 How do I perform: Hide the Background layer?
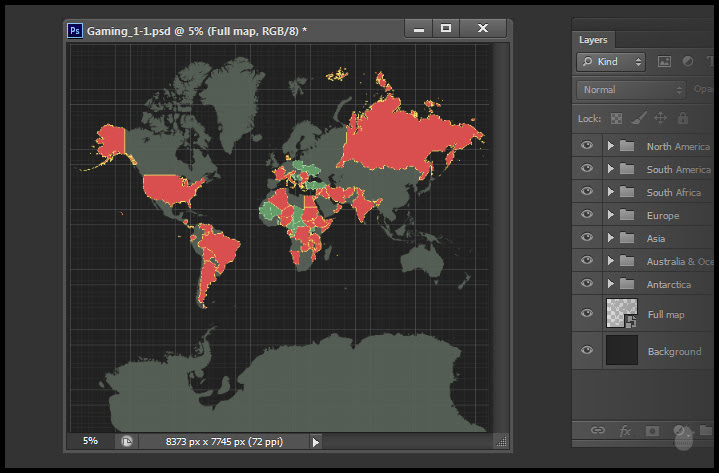tap(587, 350)
